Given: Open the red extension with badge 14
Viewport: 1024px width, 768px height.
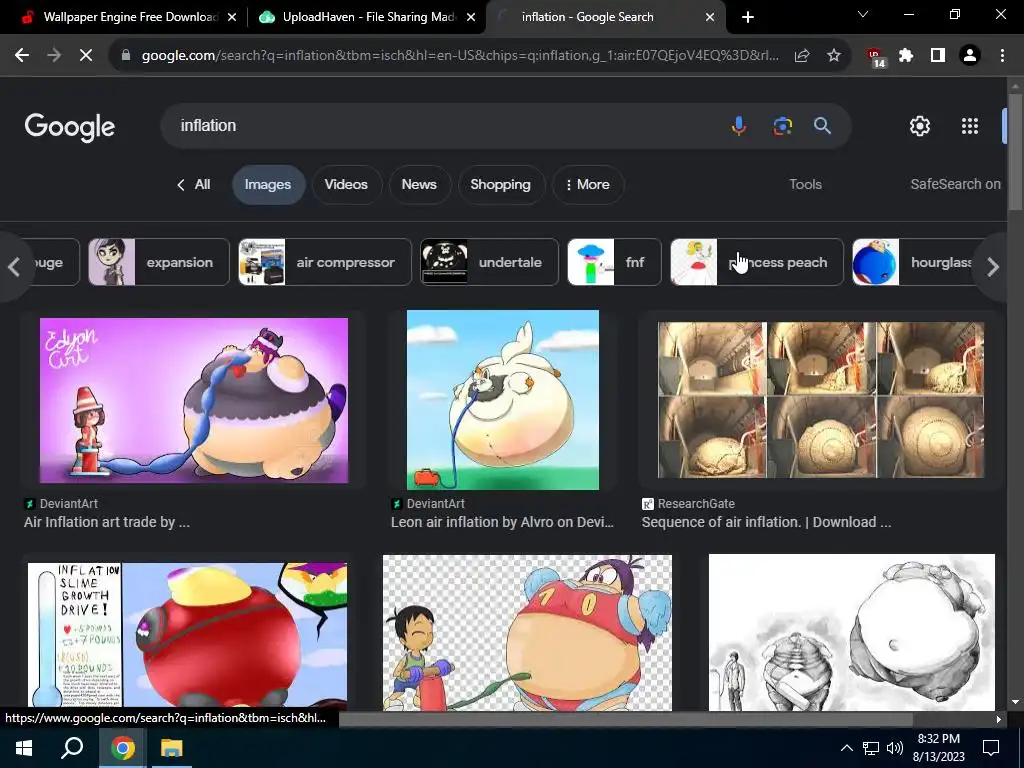Looking at the screenshot, I should pos(876,57).
